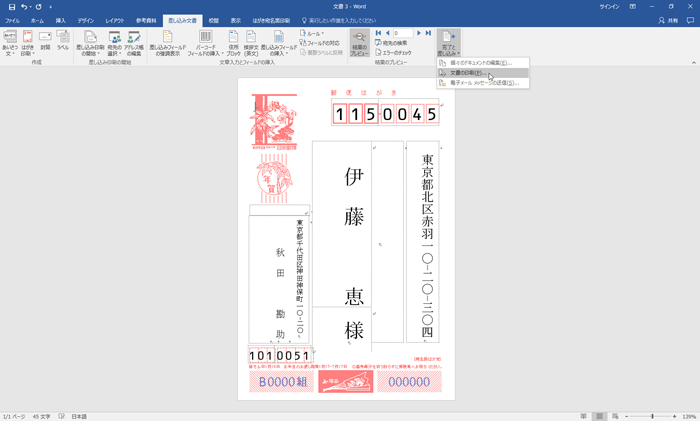This screenshot has height=421, width=700.
Task: Click the 住所ブロック (Address Block) icon
Action: click(x=234, y=42)
